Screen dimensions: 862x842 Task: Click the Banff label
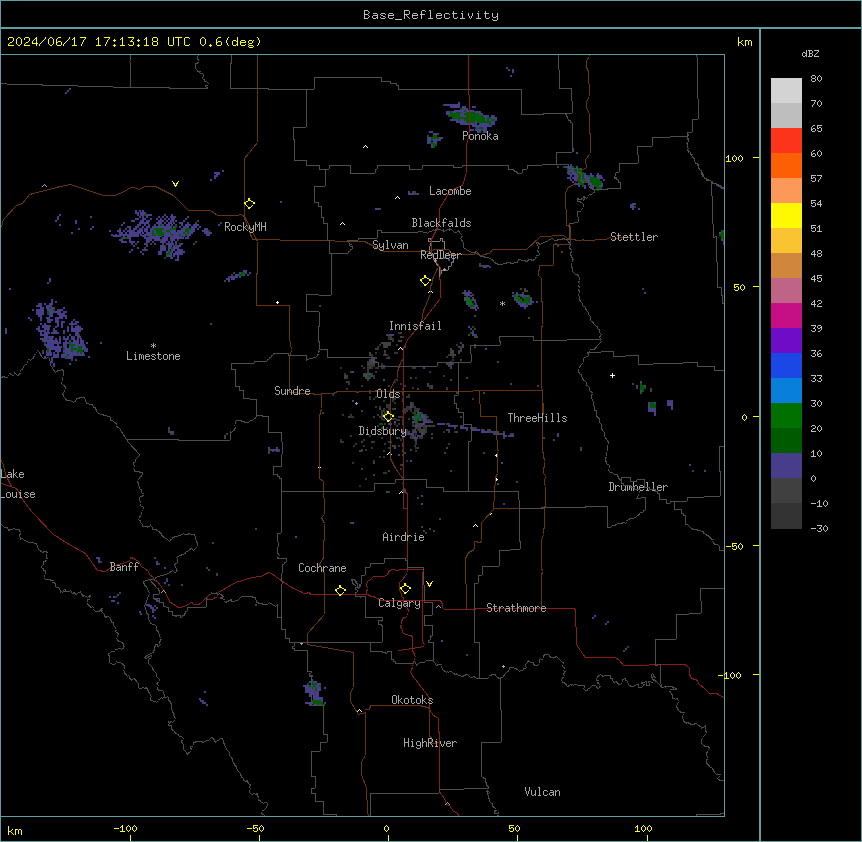[124, 567]
